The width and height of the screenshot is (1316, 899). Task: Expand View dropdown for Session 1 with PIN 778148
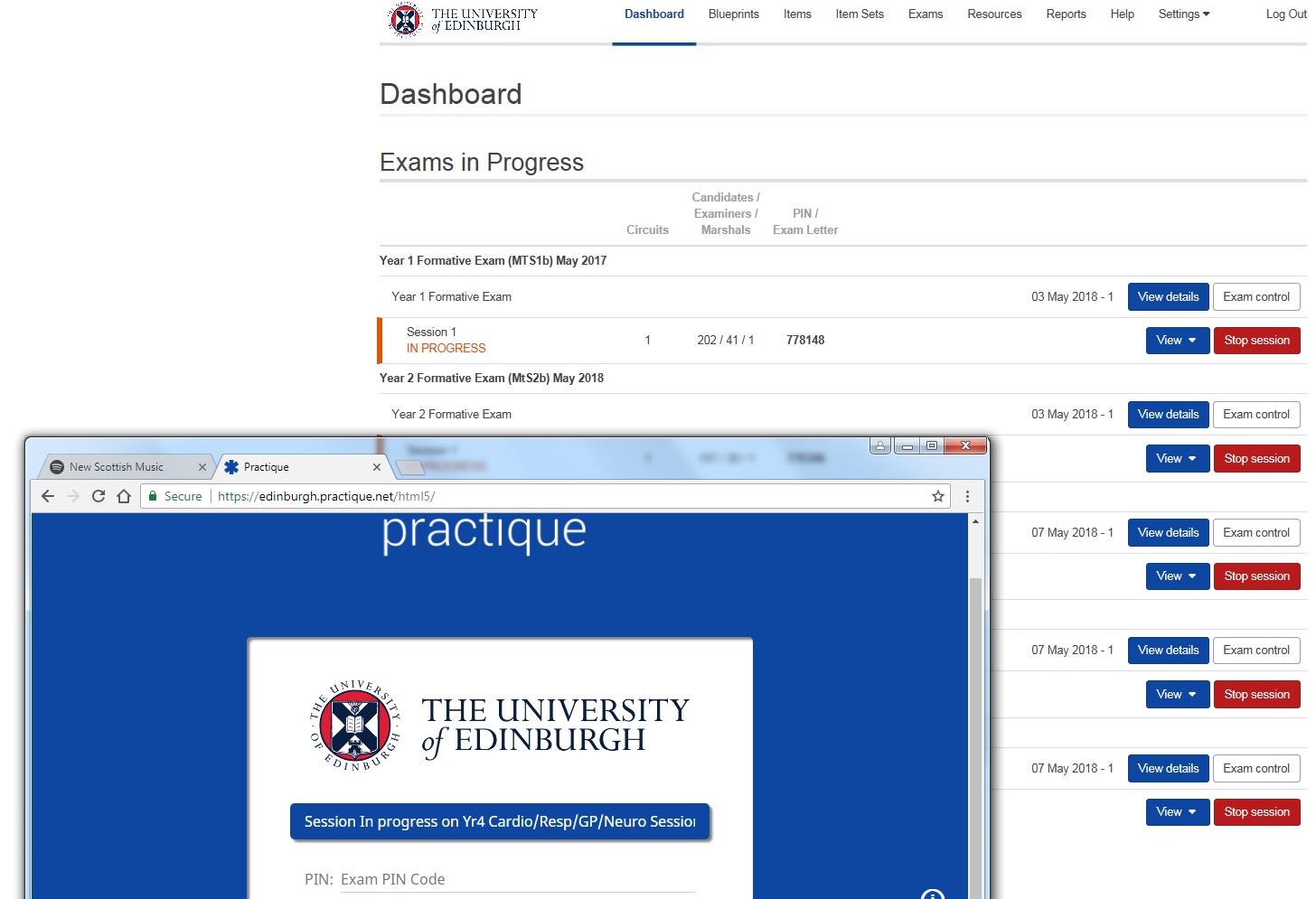click(x=1178, y=341)
